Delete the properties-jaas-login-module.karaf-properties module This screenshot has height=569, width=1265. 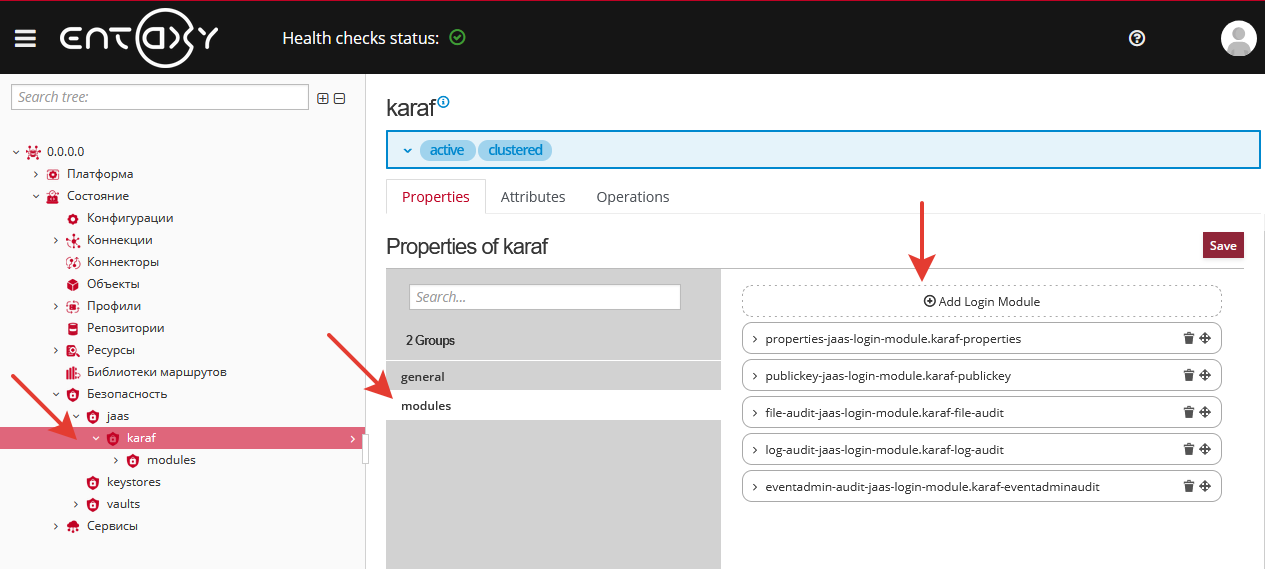1188,338
